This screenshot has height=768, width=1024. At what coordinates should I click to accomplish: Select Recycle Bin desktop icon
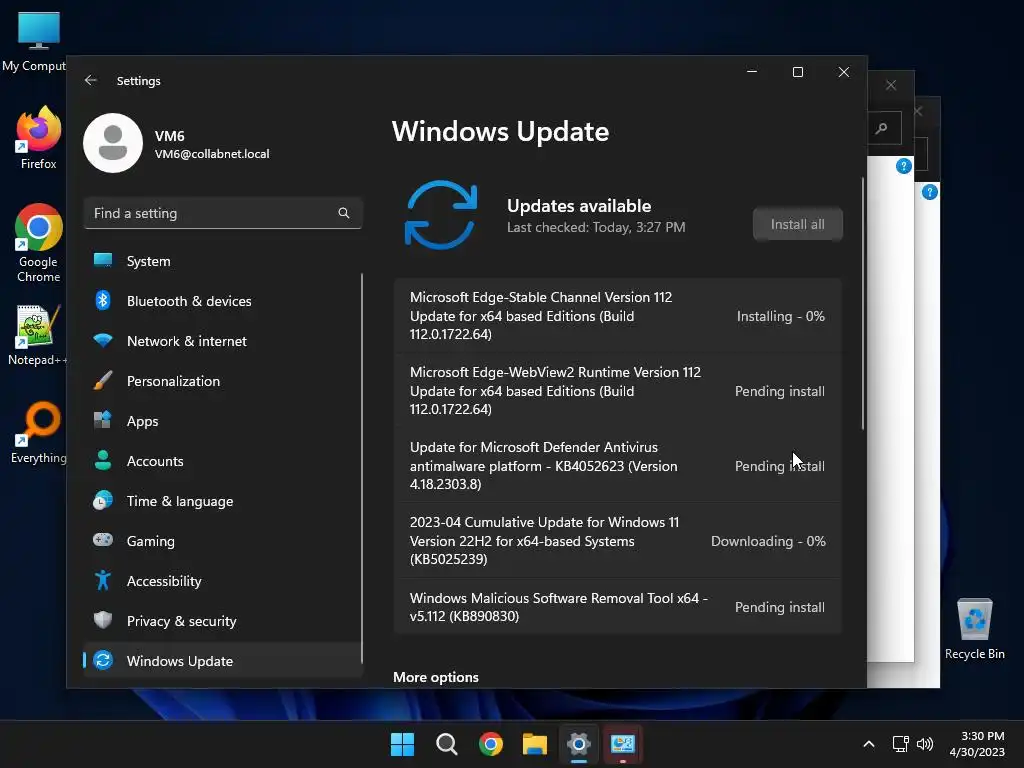[974, 629]
